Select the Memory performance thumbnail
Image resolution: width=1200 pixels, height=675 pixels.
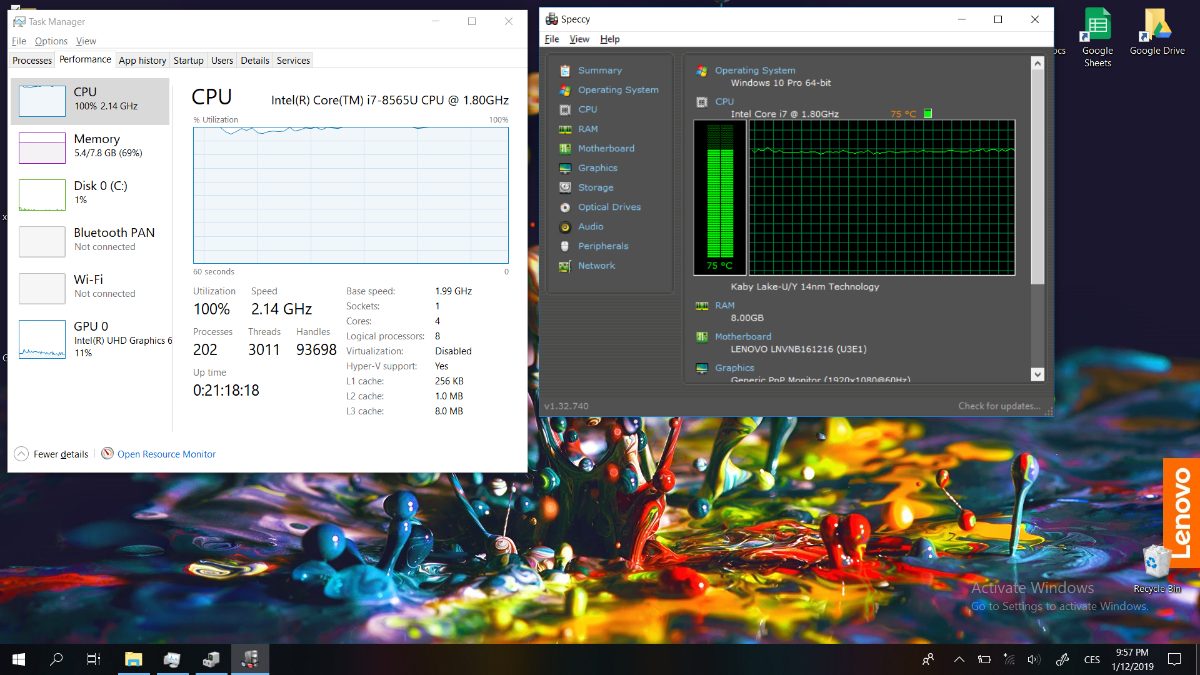[x=90, y=146]
